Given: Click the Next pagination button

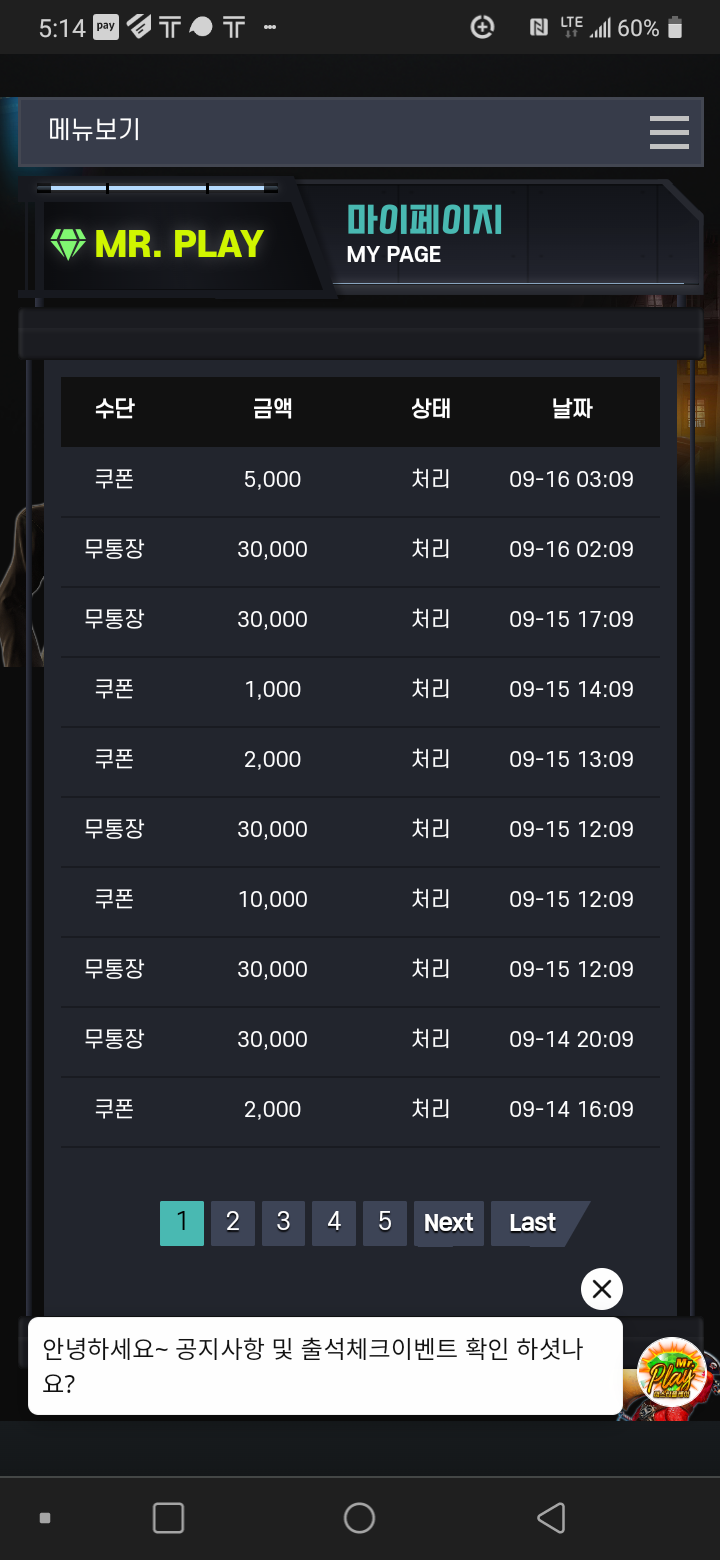Looking at the screenshot, I should coord(449,1223).
